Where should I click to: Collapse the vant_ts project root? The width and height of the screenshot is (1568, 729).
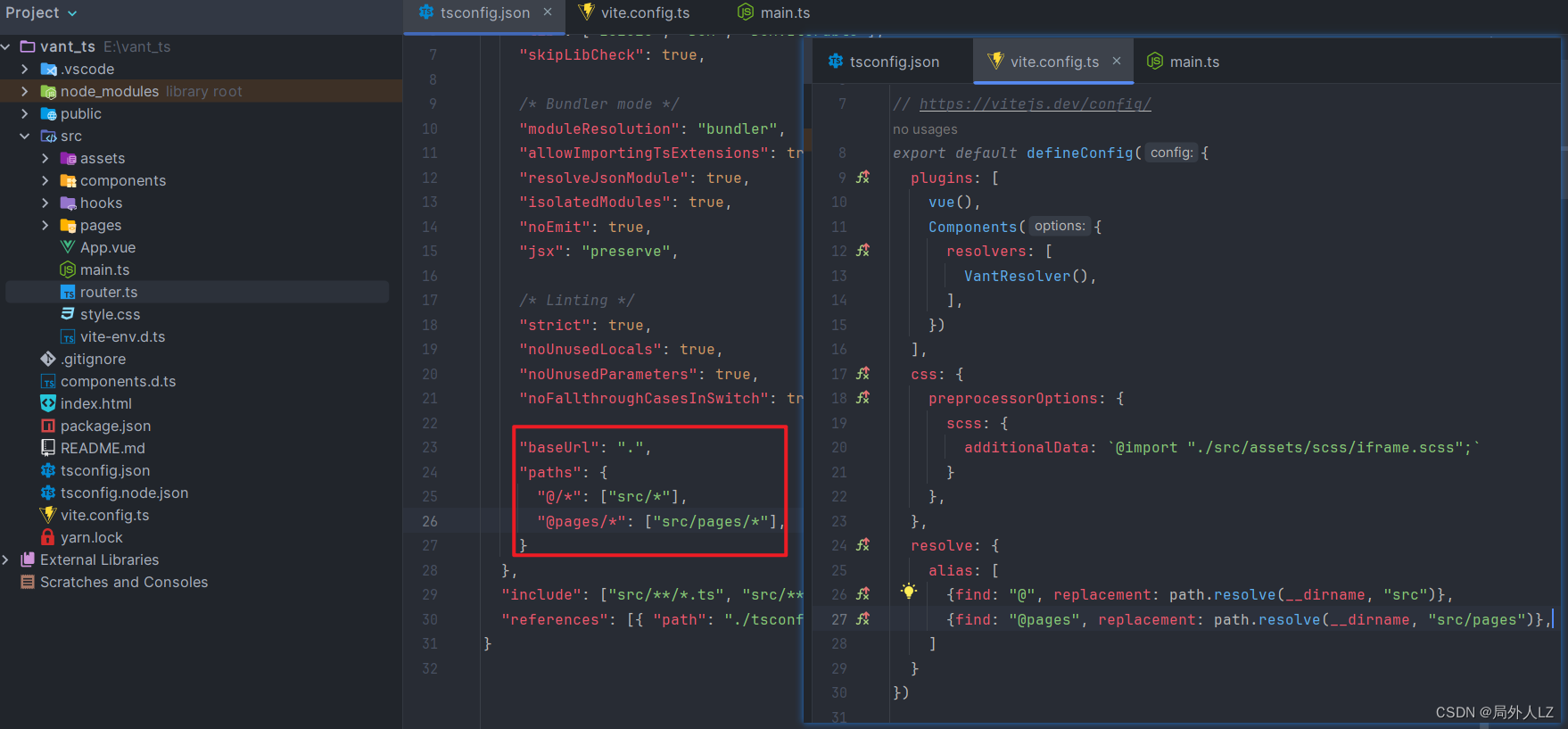(x=6, y=46)
